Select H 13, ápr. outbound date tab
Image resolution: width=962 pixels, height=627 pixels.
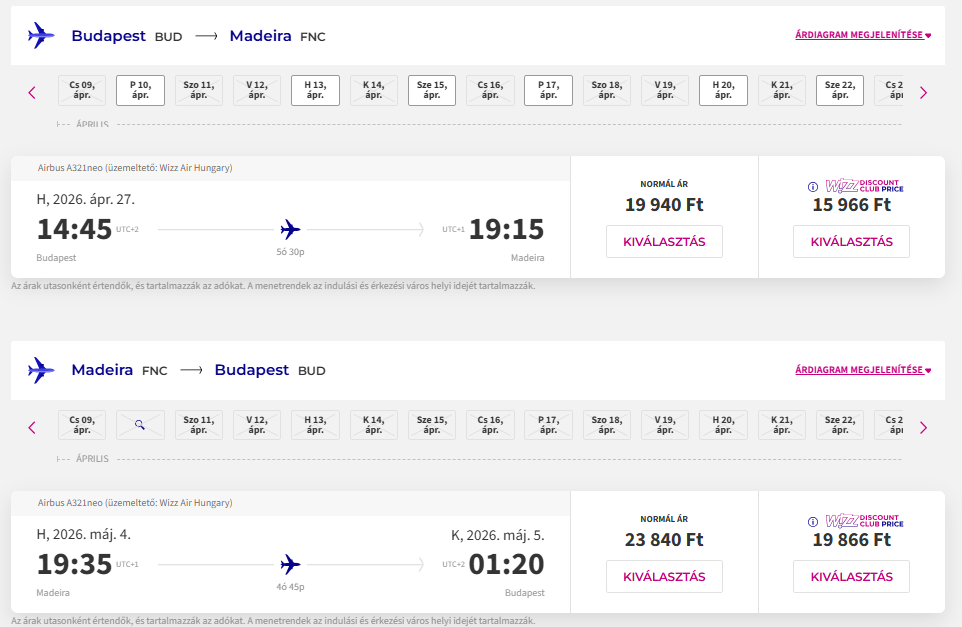click(x=315, y=91)
